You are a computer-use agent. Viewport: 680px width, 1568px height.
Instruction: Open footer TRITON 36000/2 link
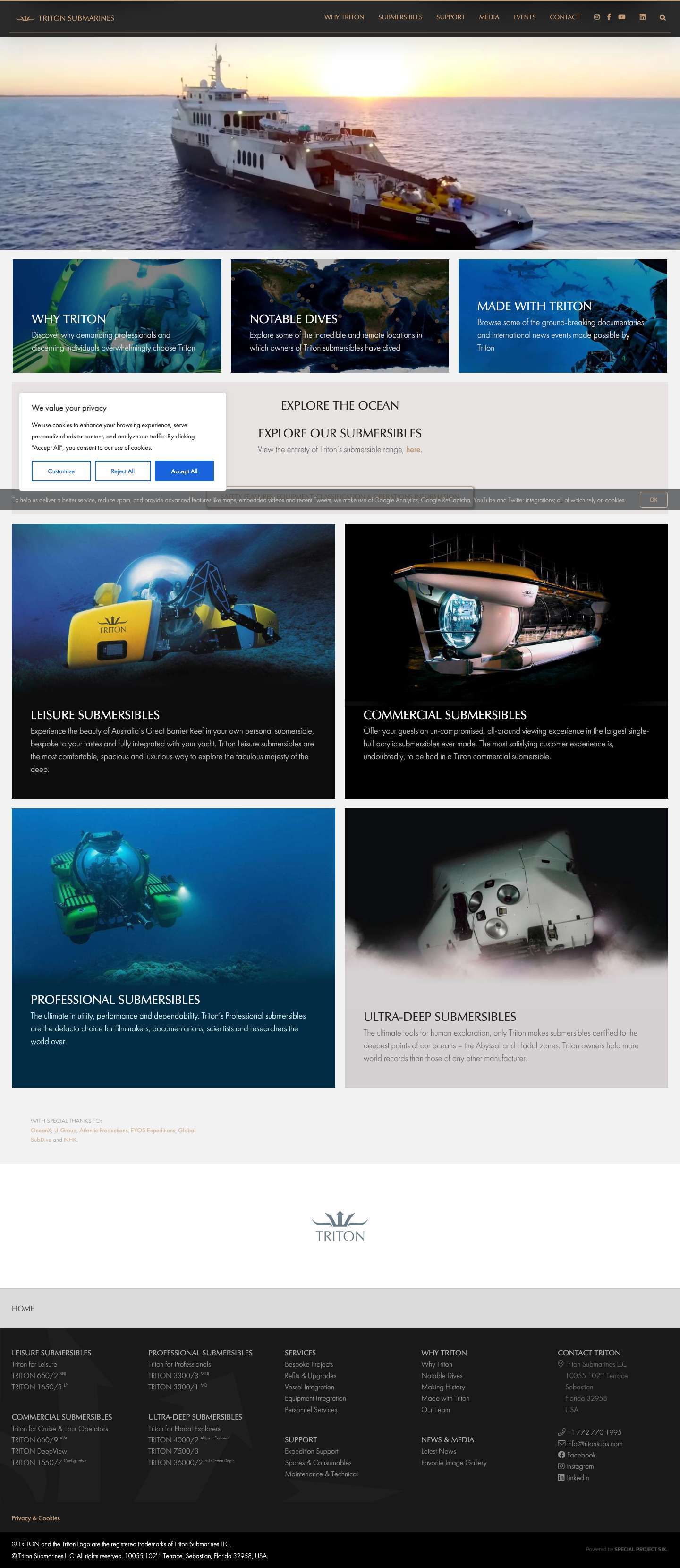191,1463
